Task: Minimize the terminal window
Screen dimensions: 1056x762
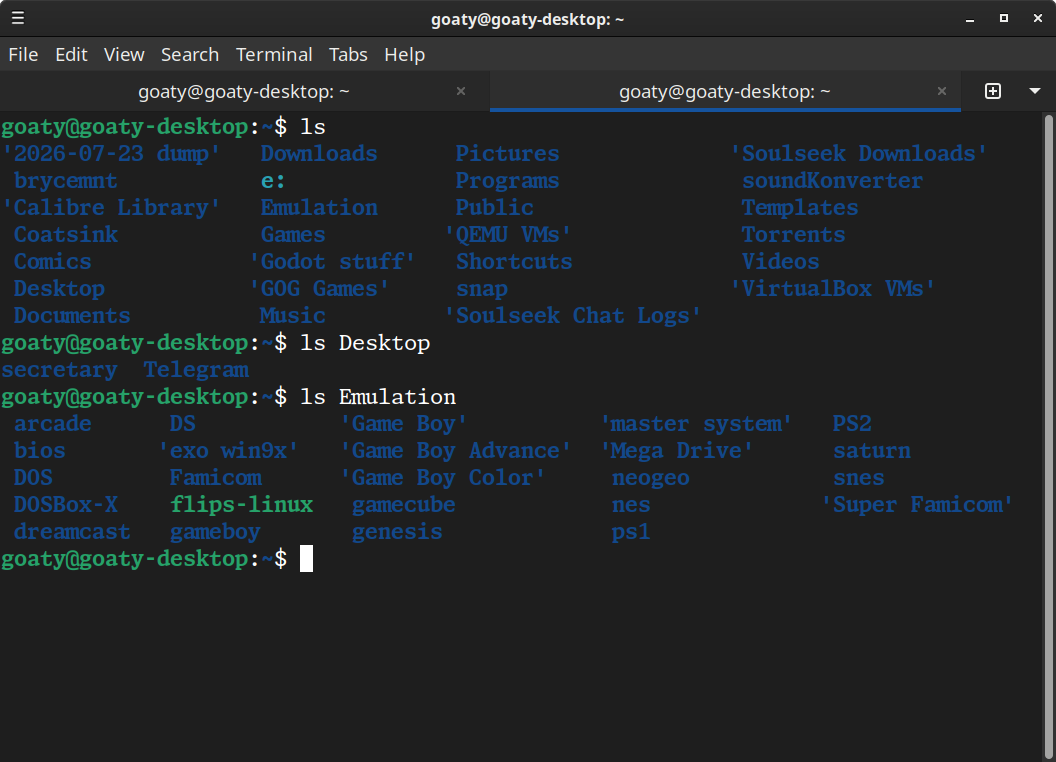Action: point(970,19)
